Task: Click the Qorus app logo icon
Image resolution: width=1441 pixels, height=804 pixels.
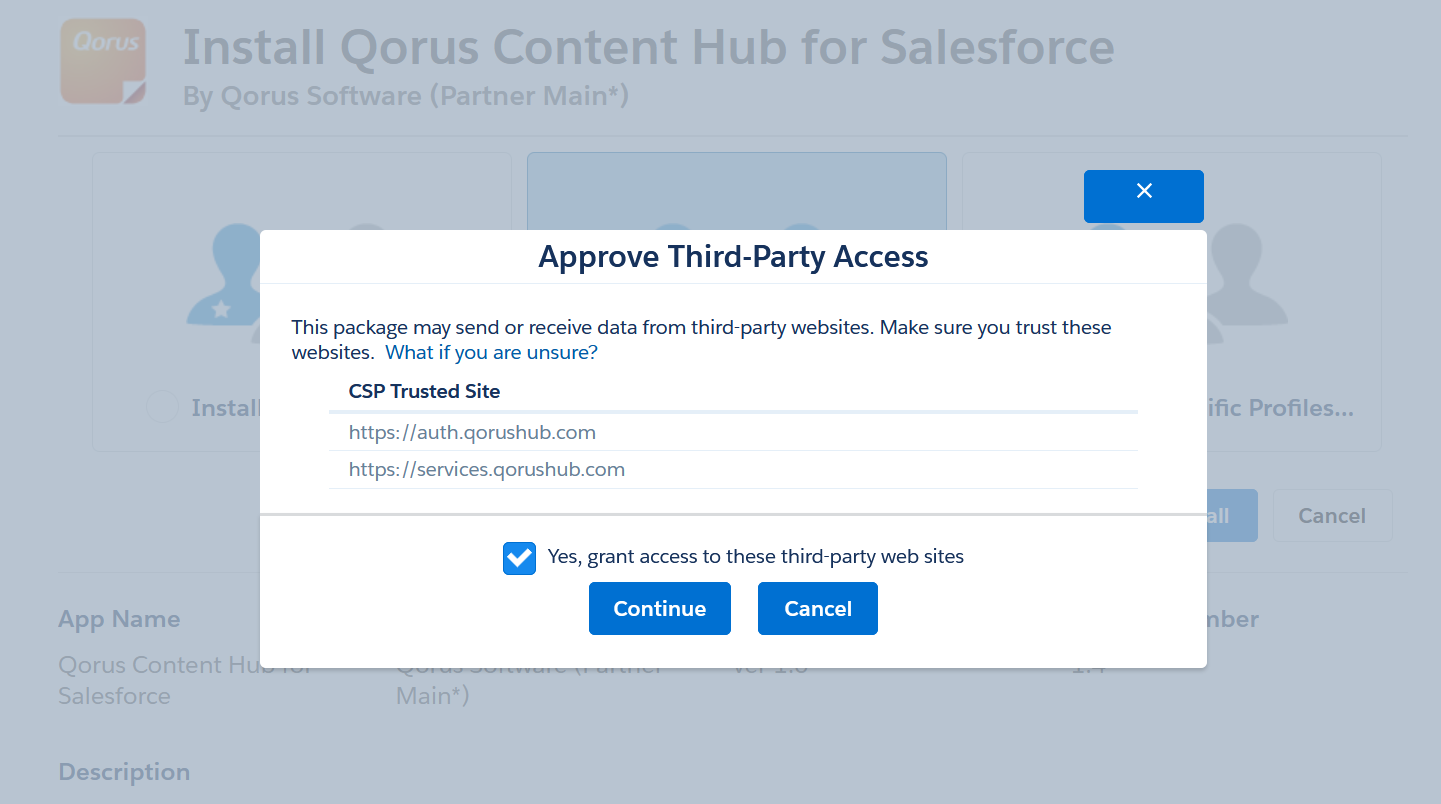Action: (x=103, y=62)
